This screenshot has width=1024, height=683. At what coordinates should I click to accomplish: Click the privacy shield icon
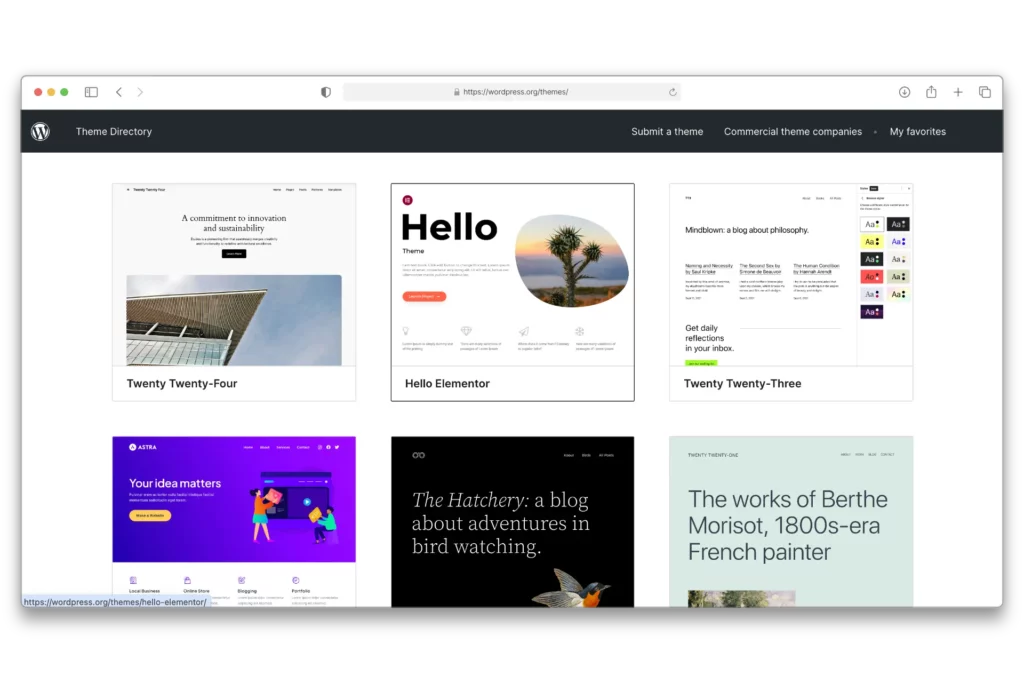pyautogui.click(x=326, y=92)
